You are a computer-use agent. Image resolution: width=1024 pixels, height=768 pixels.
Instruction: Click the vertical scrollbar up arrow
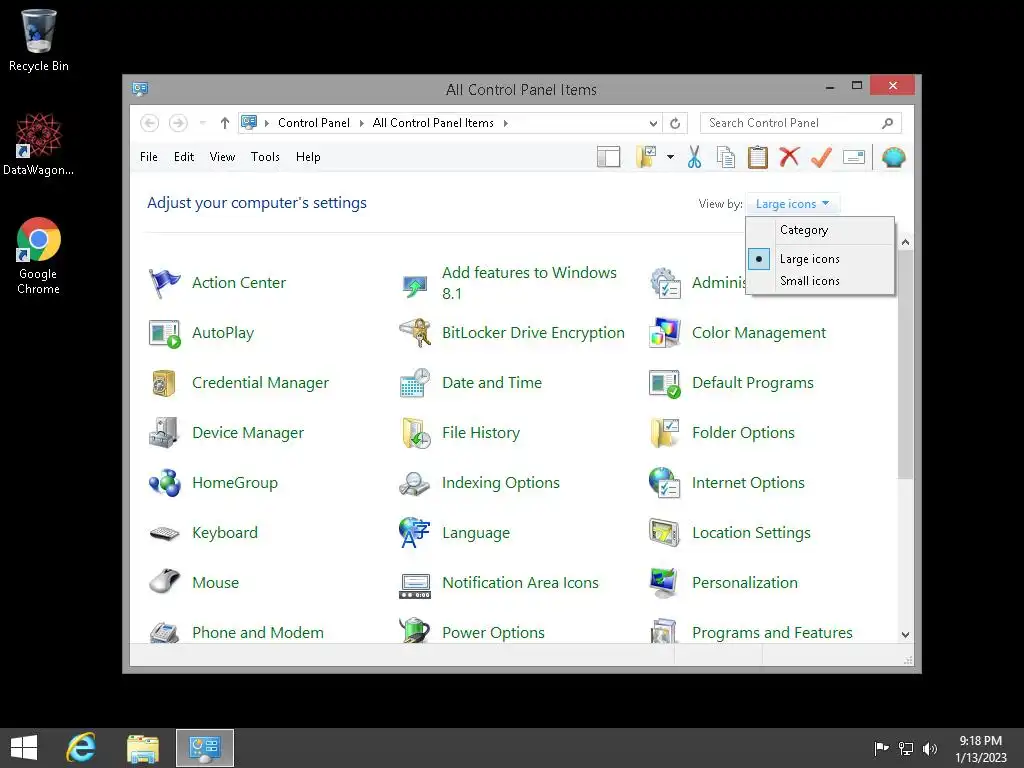tap(905, 242)
